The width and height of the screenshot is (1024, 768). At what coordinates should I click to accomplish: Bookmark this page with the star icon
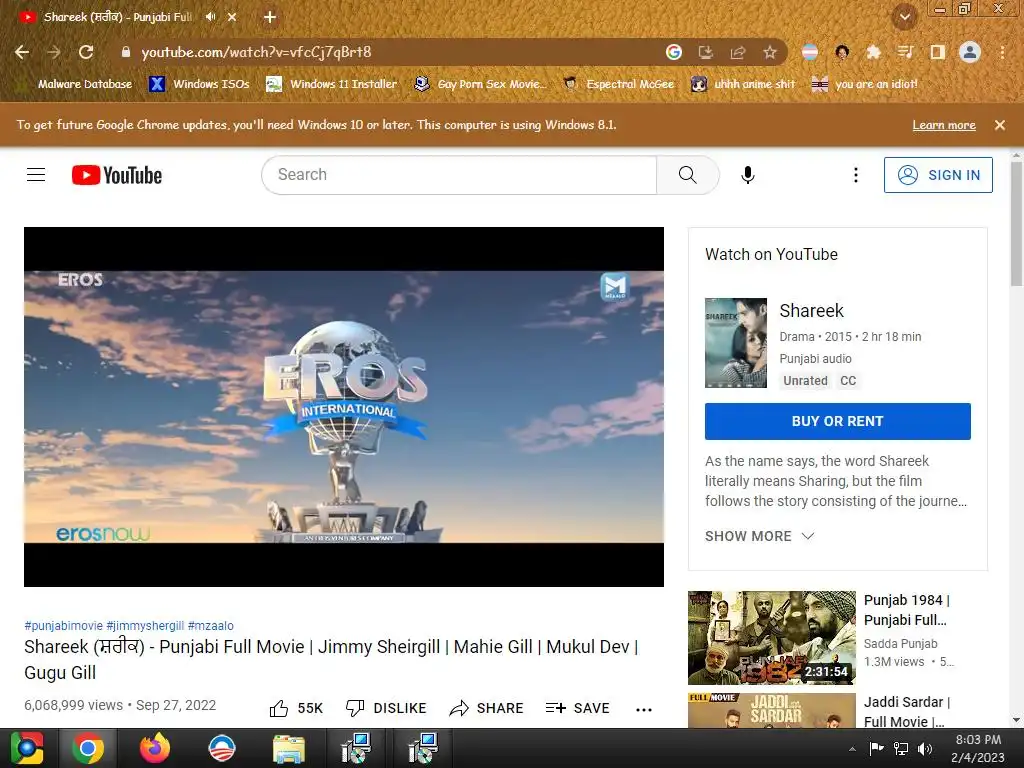(770, 52)
